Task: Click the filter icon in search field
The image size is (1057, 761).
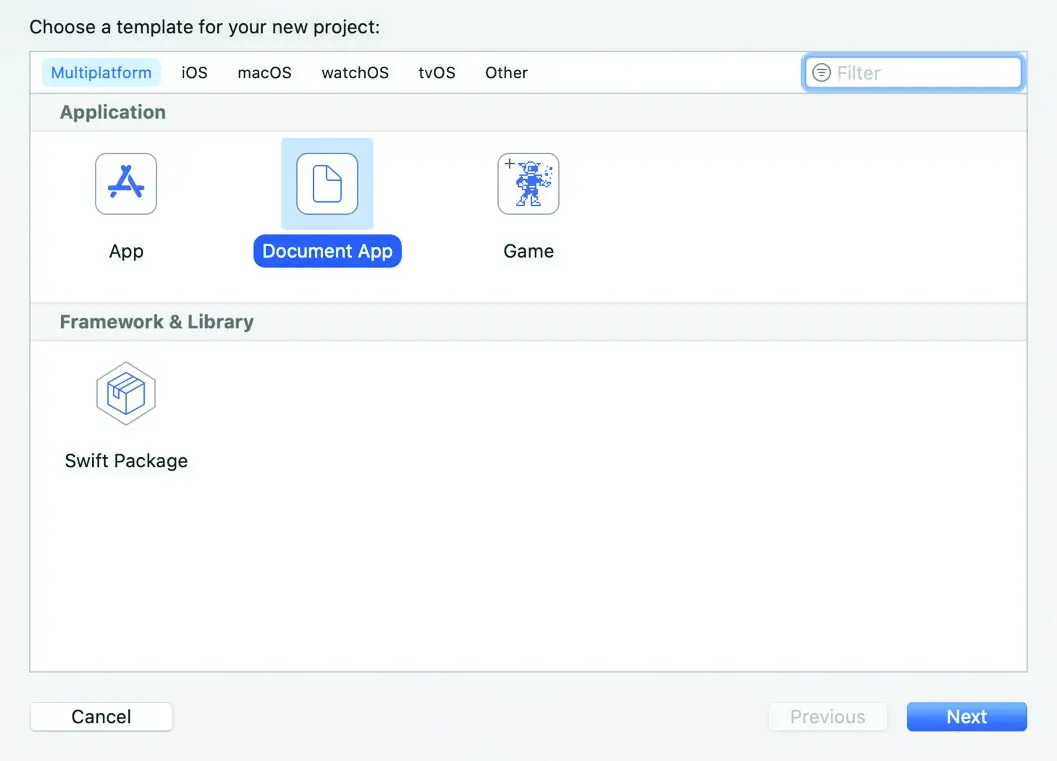Action: pyautogui.click(x=821, y=73)
